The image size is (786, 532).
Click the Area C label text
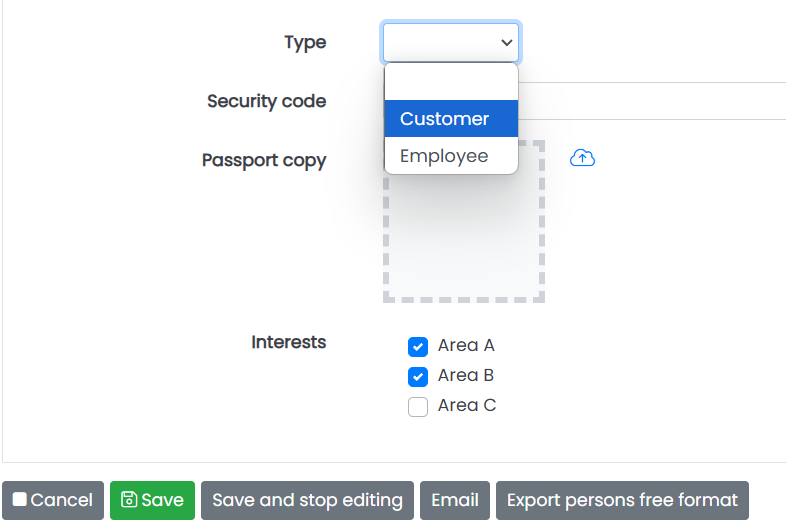pyautogui.click(x=467, y=405)
